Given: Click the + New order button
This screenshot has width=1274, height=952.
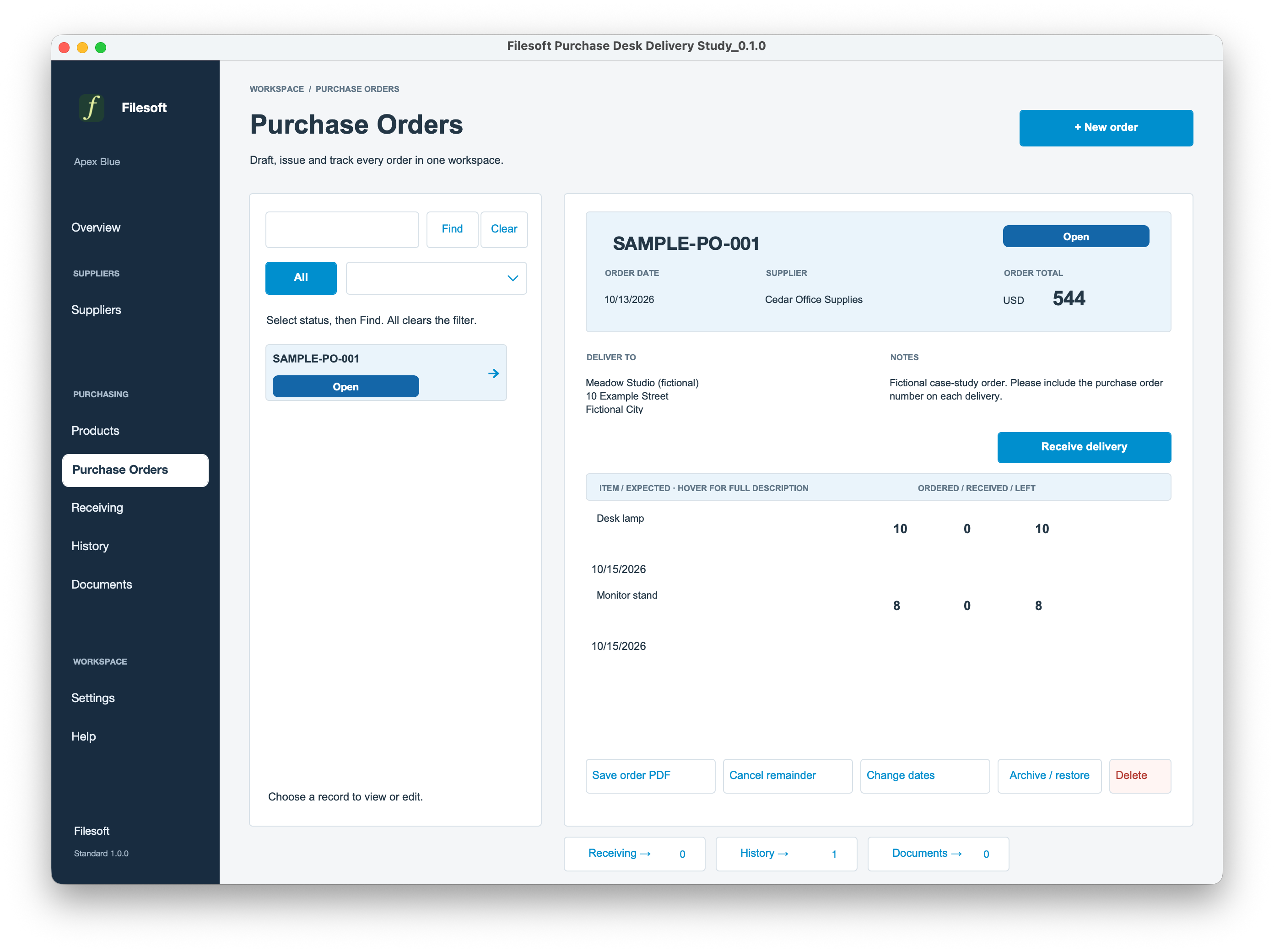Looking at the screenshot, I should click(x=1106, y=128).
